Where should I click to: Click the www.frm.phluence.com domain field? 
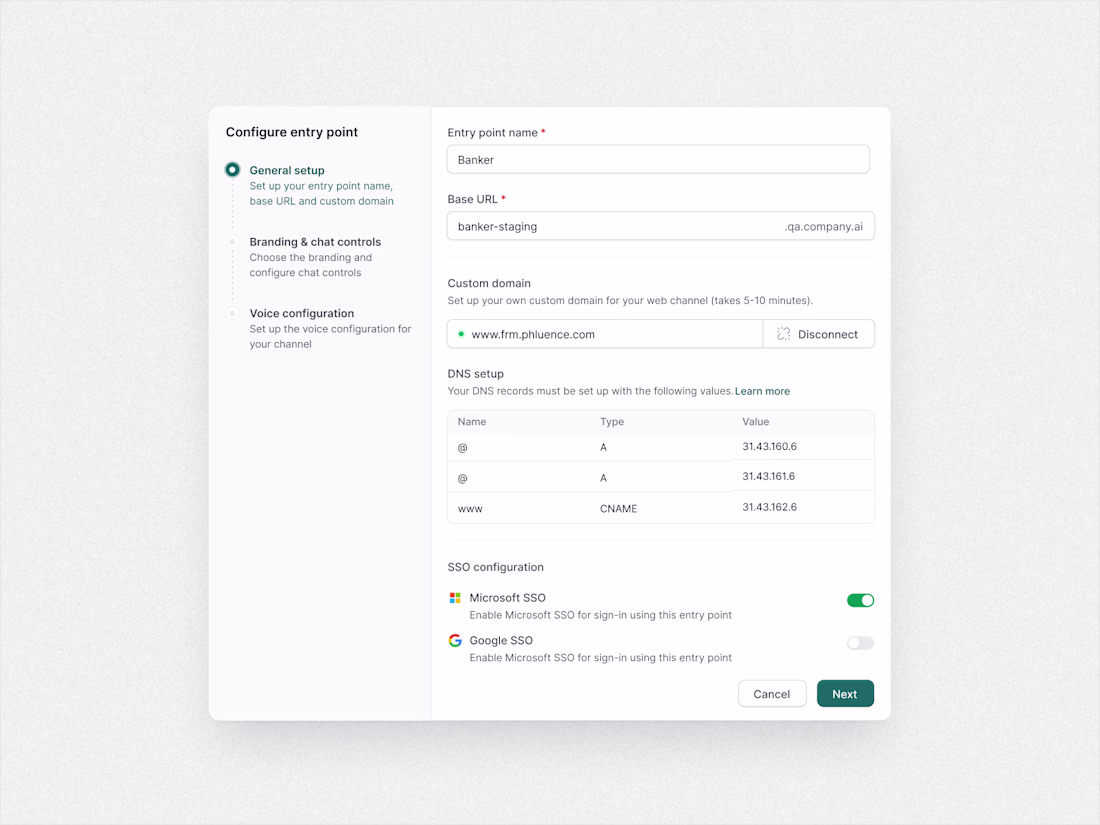[x=605, y=335]
